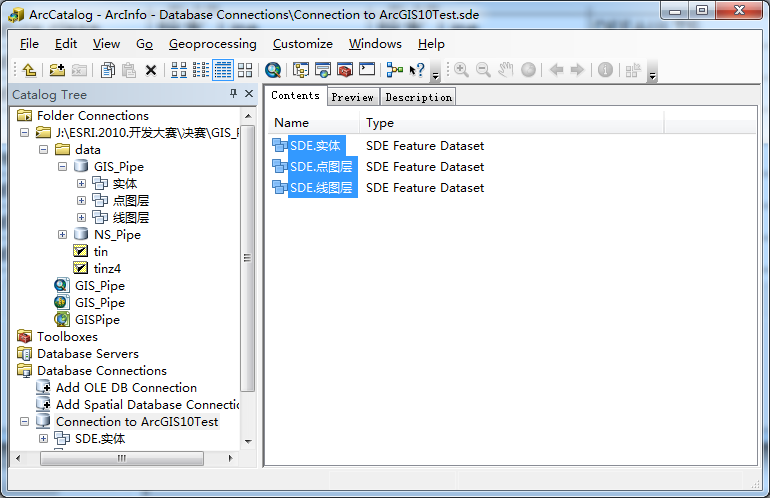
Task: Open the File menu
Action: [29, 44]
